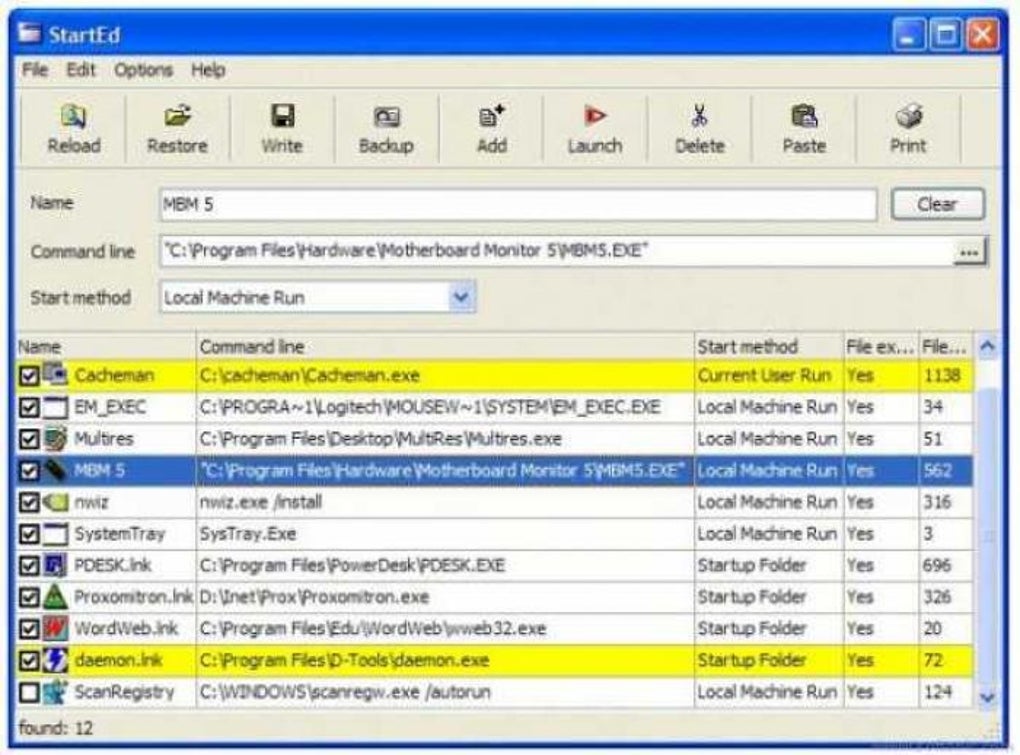Uncheck the Proxomitron.lnk startup entry

coord(29,597)
